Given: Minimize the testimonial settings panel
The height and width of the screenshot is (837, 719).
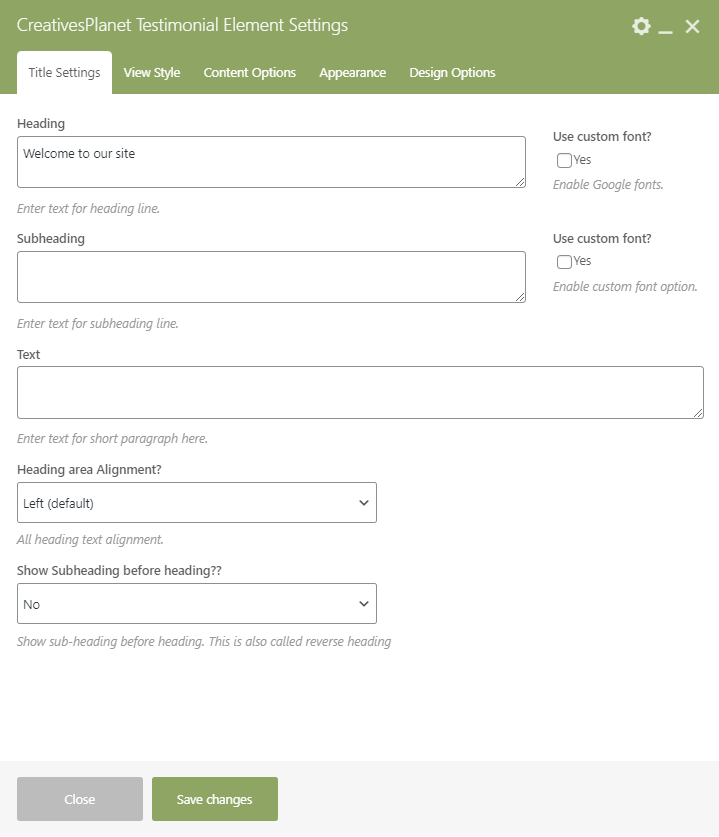Looking at the screenshot, I should pos(666,27).
